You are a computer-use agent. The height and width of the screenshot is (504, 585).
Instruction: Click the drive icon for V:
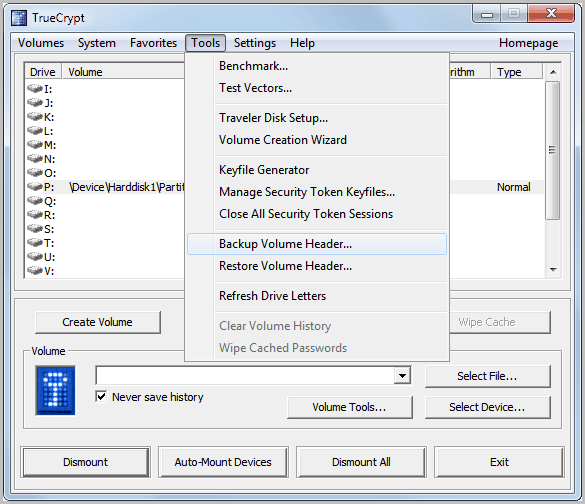point(35,271)
